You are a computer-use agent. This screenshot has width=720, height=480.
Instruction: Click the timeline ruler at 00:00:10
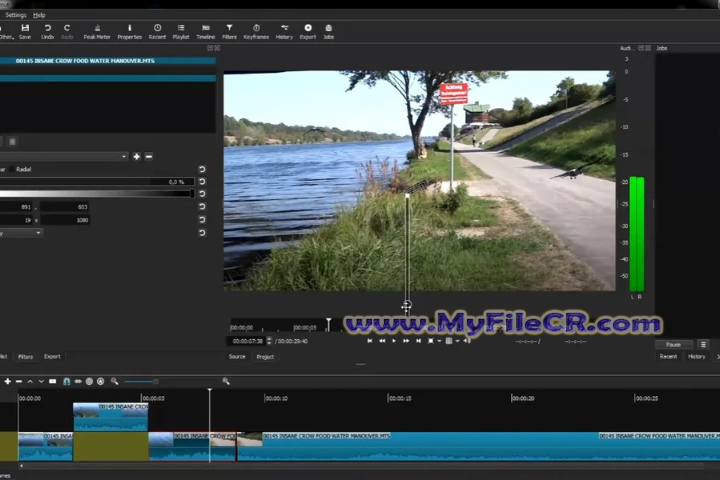click(x=276, y=398)
